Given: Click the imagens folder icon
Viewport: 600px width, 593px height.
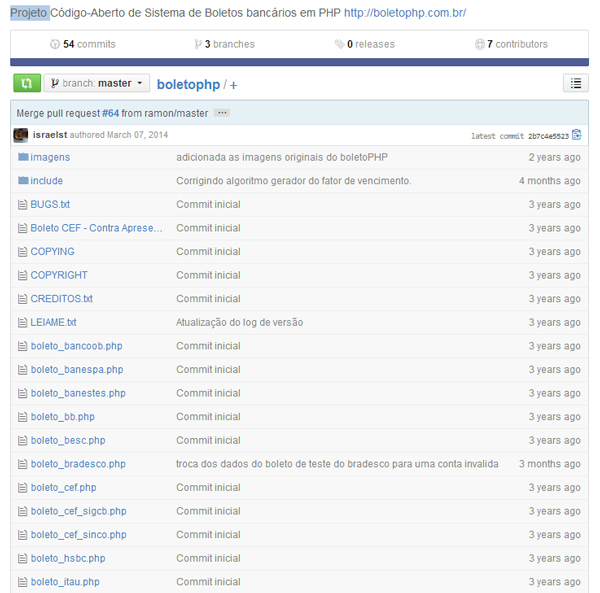Looking at the screenshot, I should coord(23,157).
